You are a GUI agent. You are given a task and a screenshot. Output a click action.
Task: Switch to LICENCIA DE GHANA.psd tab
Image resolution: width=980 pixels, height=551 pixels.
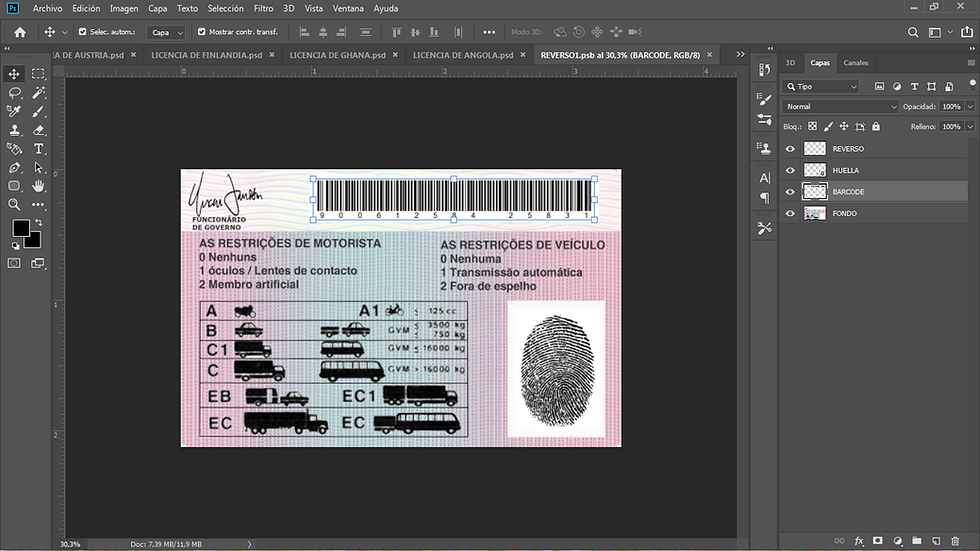338,55
